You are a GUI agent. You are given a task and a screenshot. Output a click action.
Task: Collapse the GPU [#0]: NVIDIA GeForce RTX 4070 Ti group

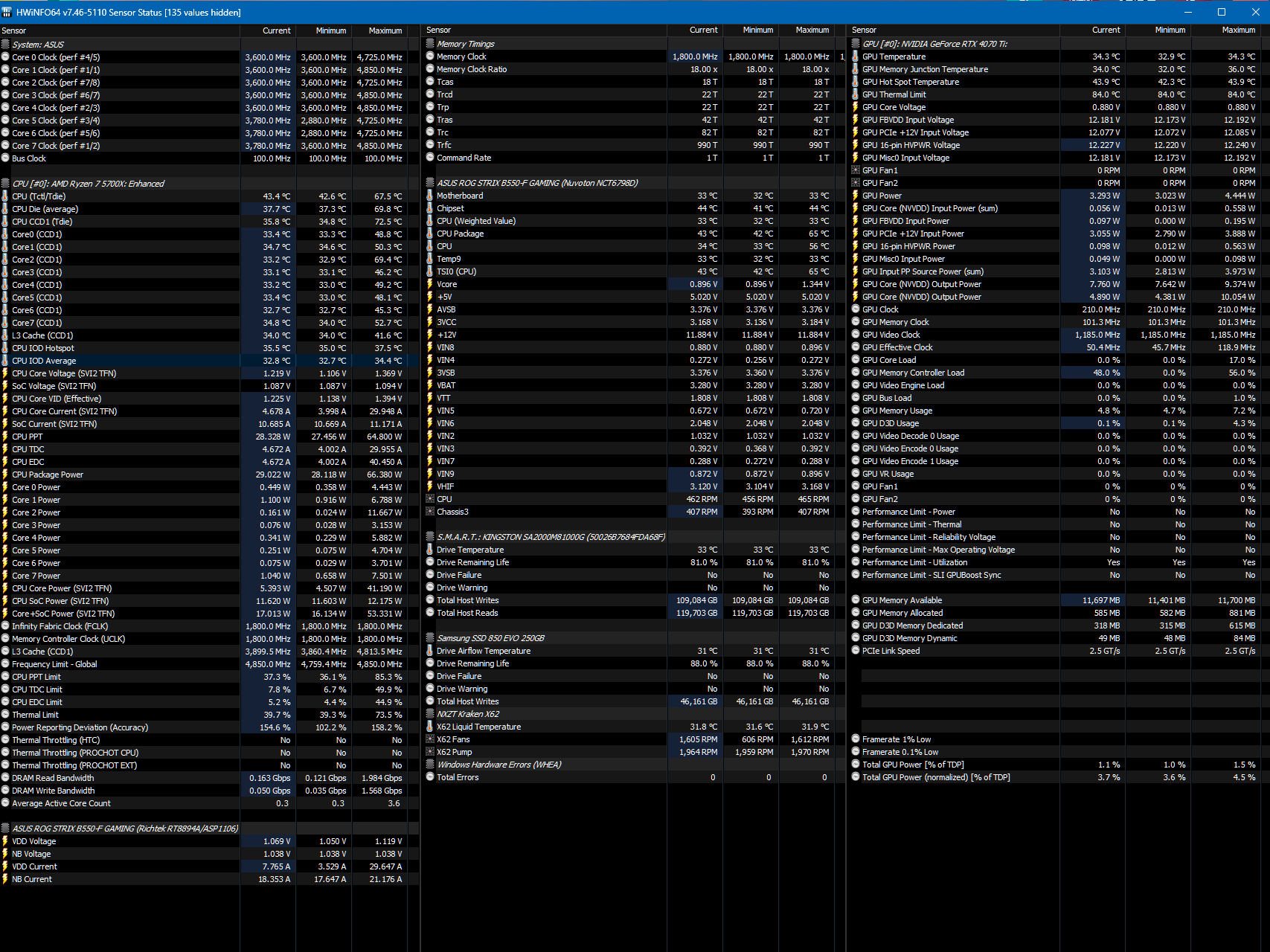tap(856, 44)
